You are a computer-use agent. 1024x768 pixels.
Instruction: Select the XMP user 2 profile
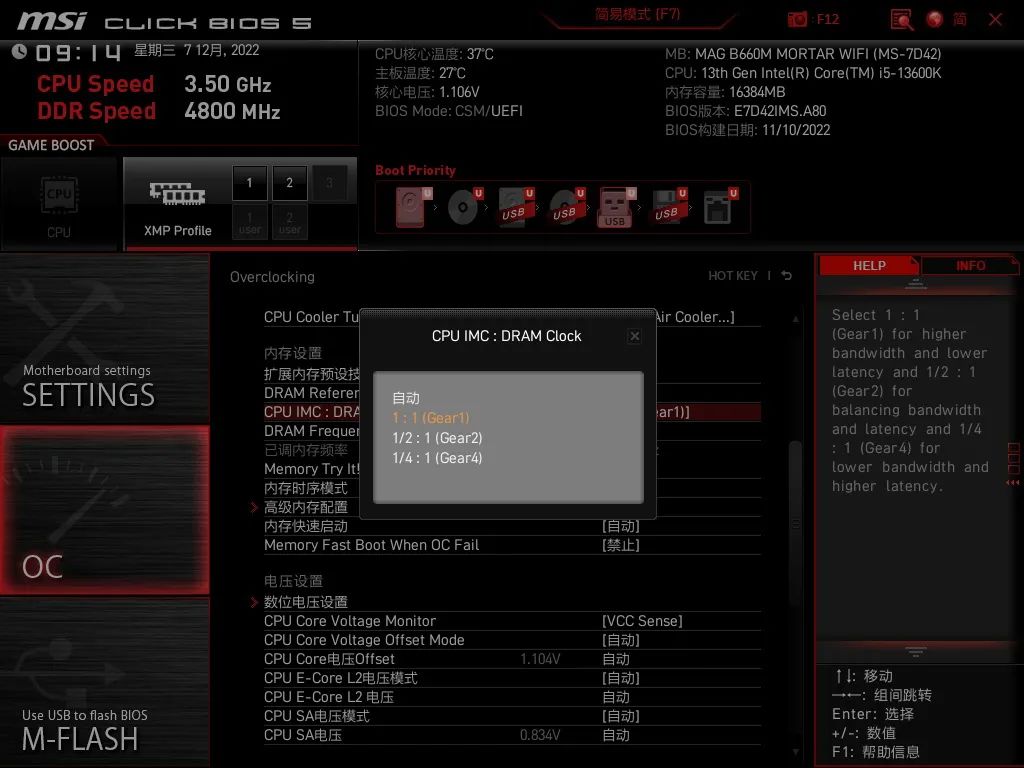tap(289, 222)
